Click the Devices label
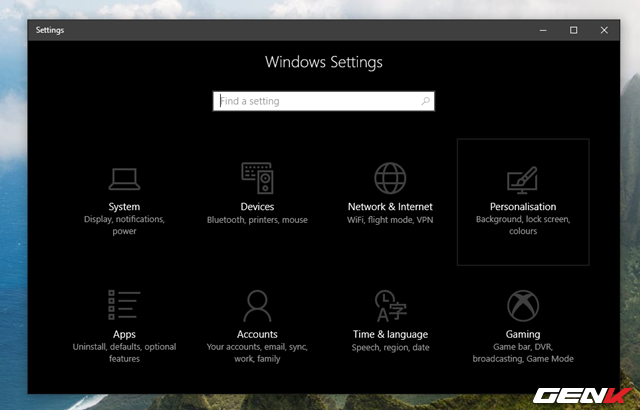The width and height of the screenshot is (640, 410). click(x=257, y=206)
